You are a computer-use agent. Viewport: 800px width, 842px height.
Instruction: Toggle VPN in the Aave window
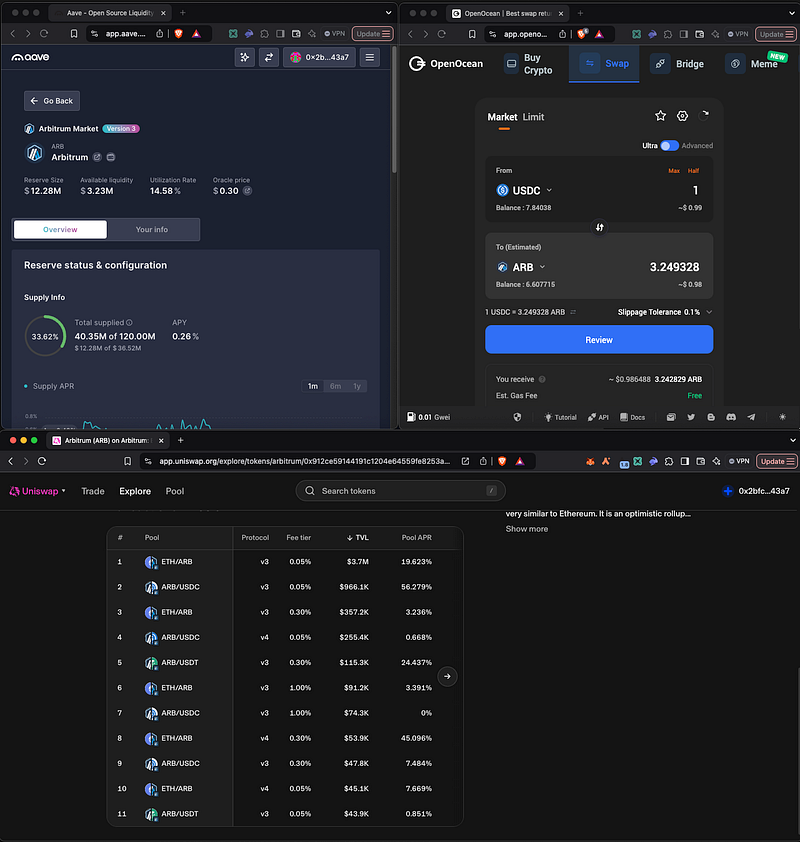click(x=334, y=33)
